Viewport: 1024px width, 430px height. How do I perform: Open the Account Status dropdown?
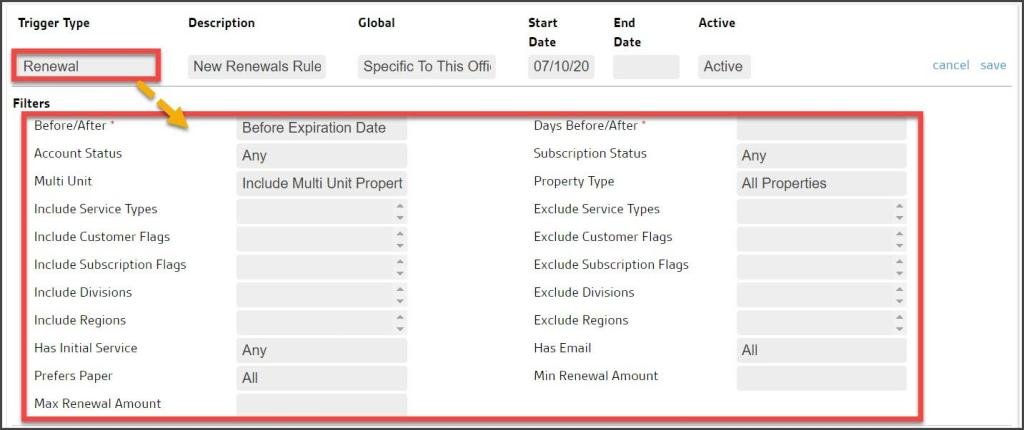point(321,155)
